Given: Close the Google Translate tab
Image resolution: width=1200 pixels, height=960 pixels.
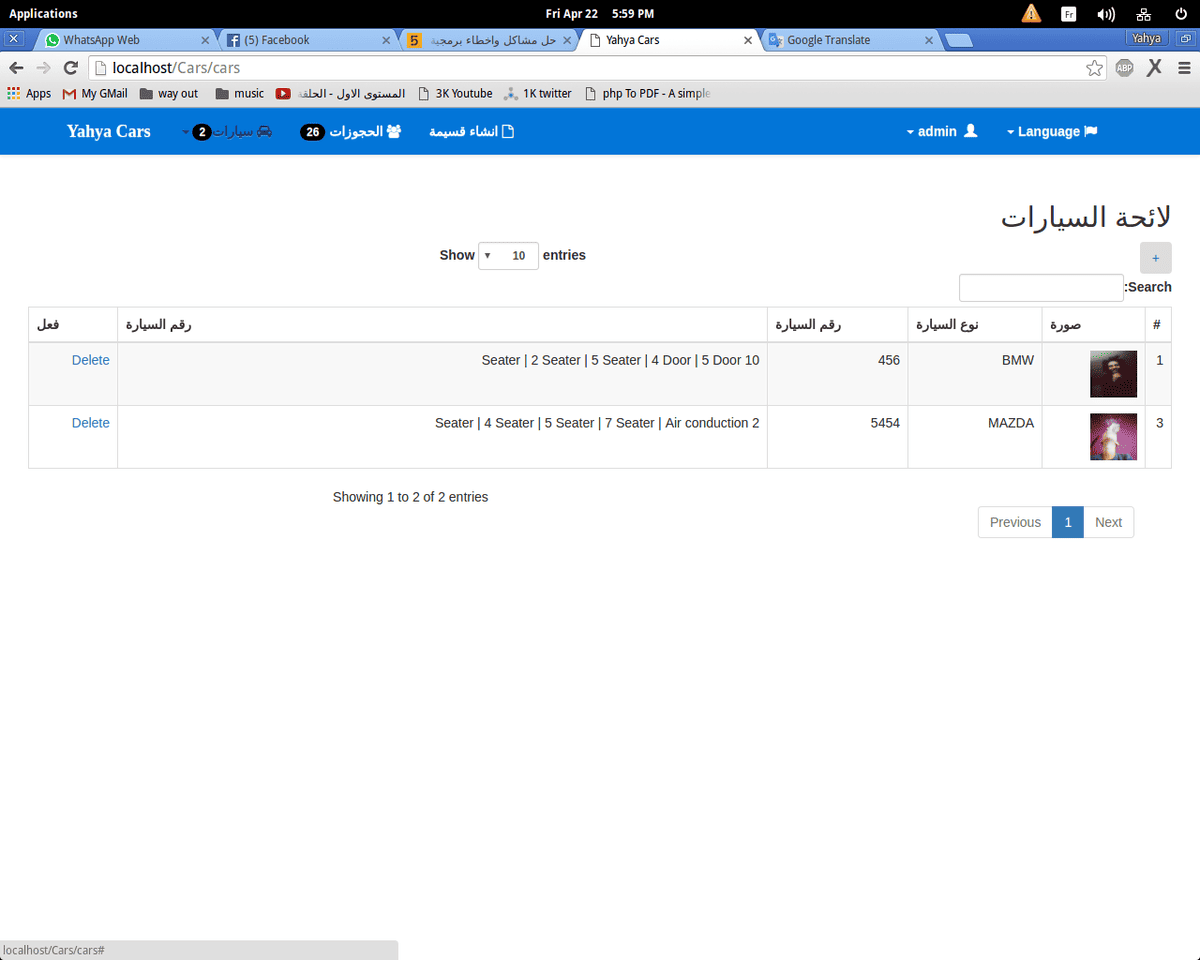Looking at the screenshot, I should (929, 40).
